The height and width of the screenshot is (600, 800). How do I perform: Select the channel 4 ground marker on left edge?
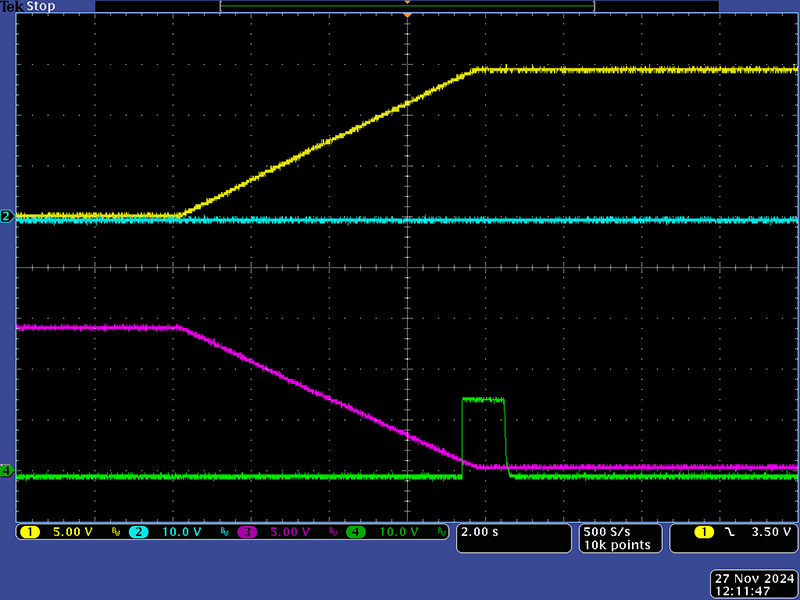7,470
